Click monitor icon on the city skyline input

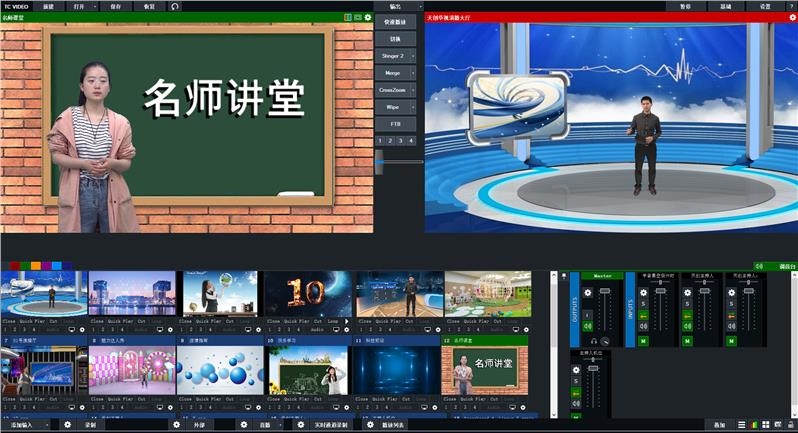pyautogui.click(x=160, y=330)
